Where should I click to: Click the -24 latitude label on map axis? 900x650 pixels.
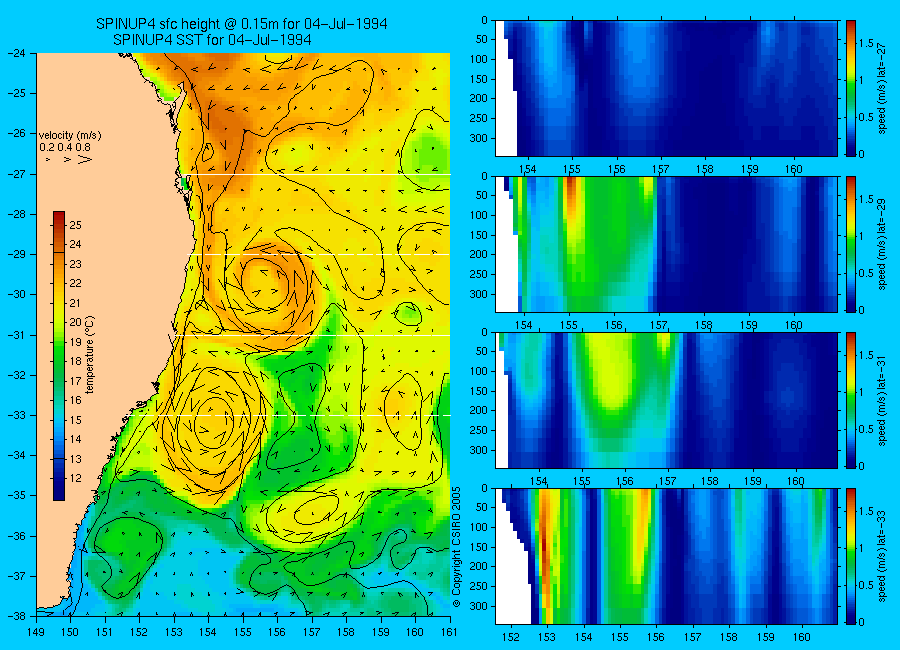(16, 53)
